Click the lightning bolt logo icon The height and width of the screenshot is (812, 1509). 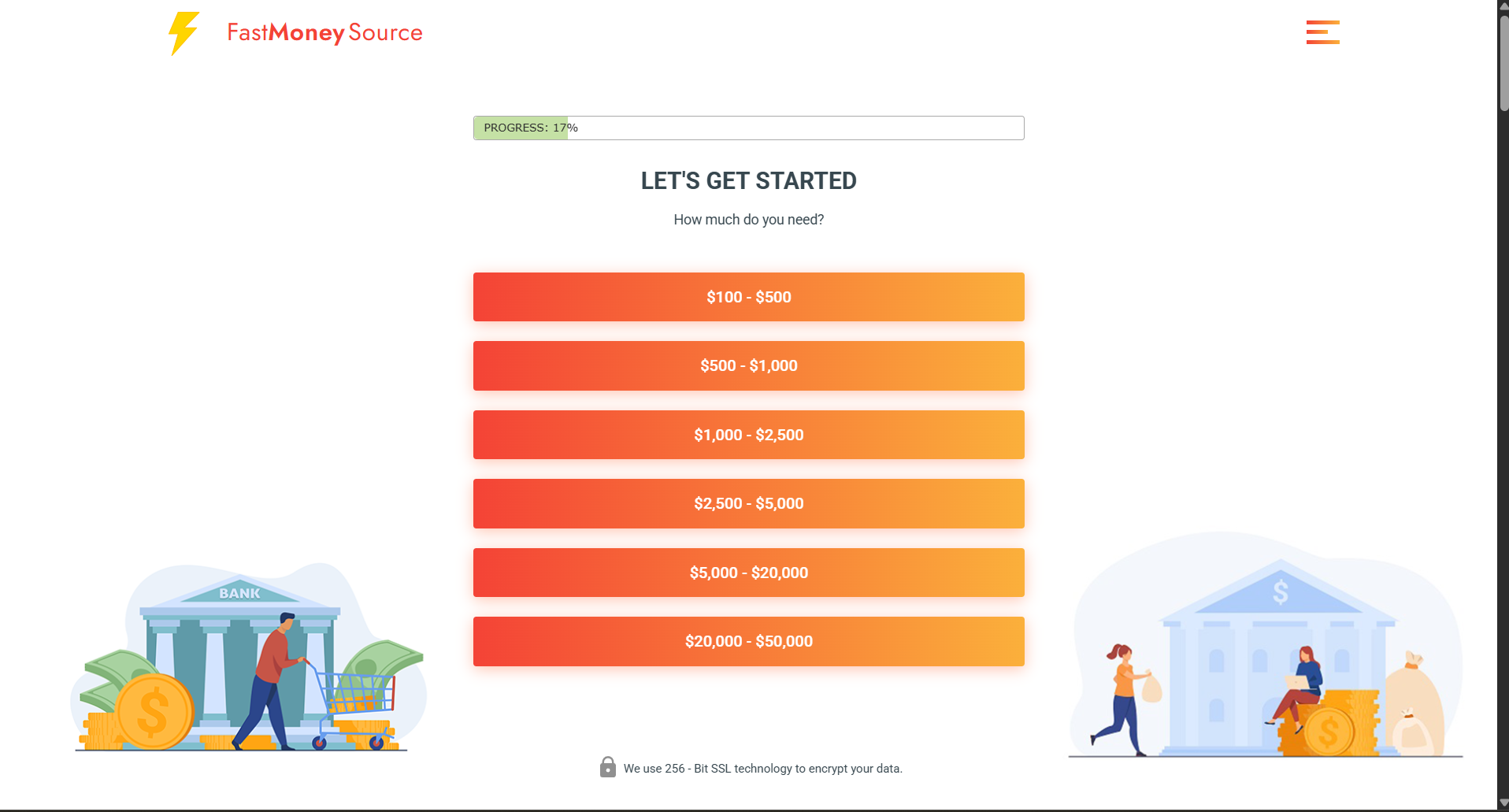pos(184,33)
